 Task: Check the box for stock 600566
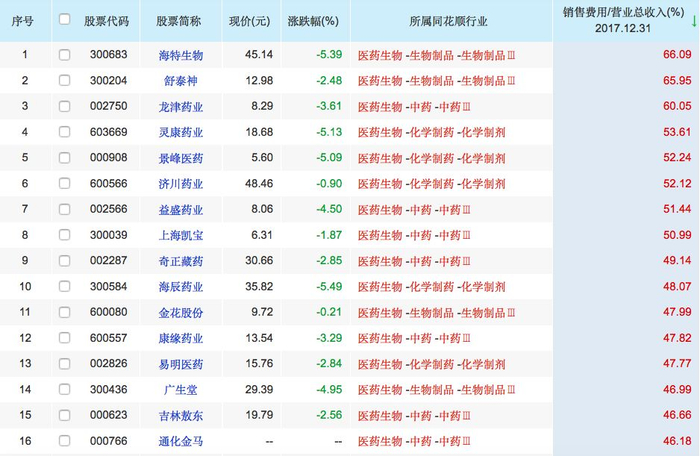pyautogui.click(x=65, y=184)
